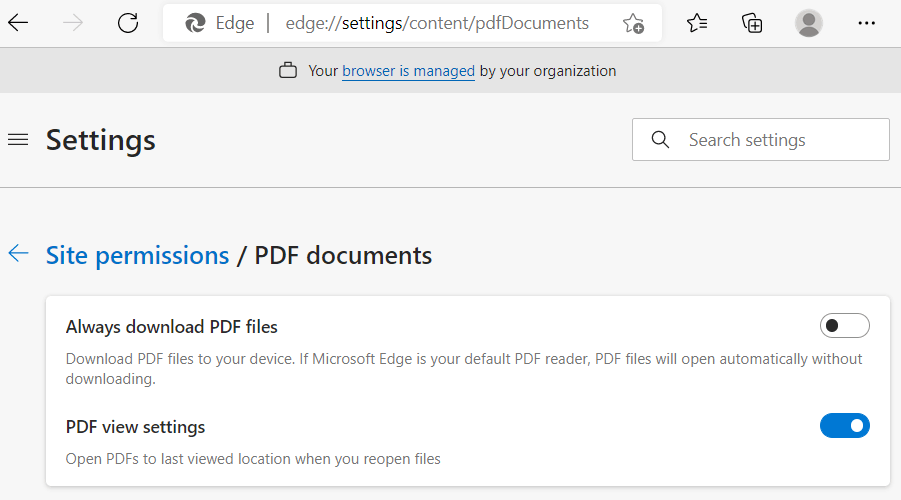Open the Site permissions breadcrumb link

(x=137, y=255)
